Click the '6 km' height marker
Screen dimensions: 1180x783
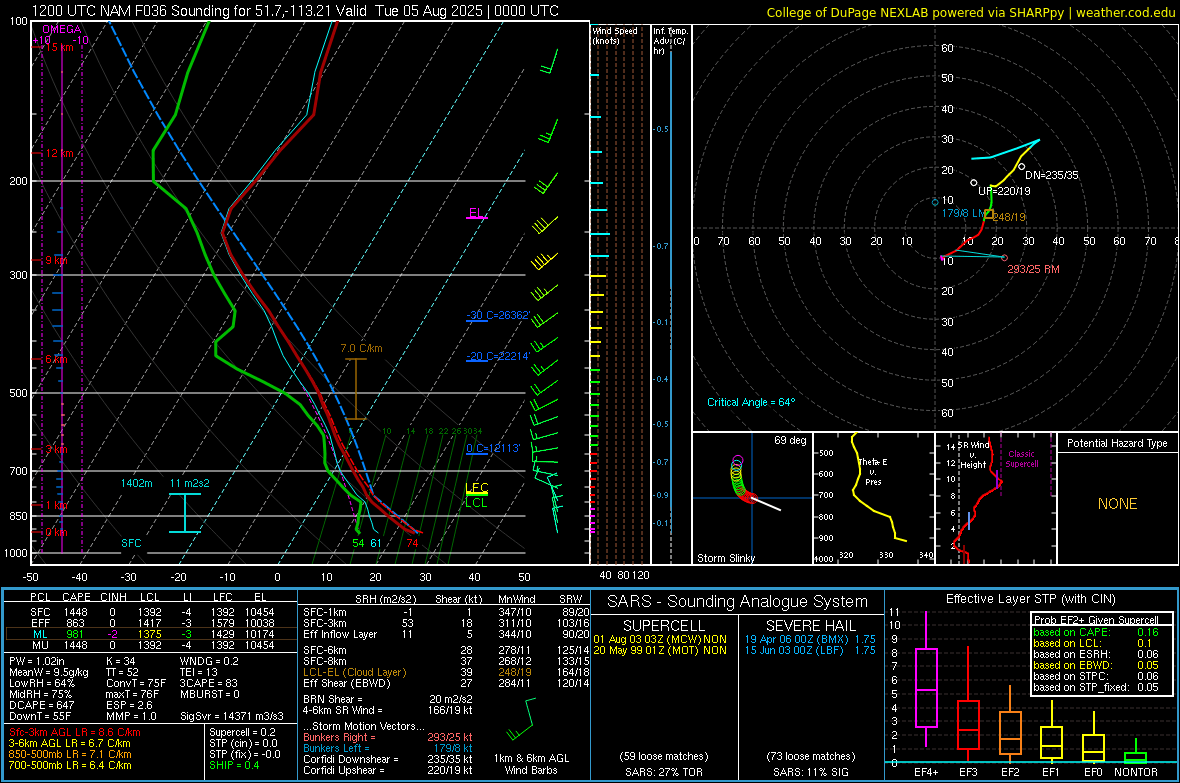pos(56,359)
